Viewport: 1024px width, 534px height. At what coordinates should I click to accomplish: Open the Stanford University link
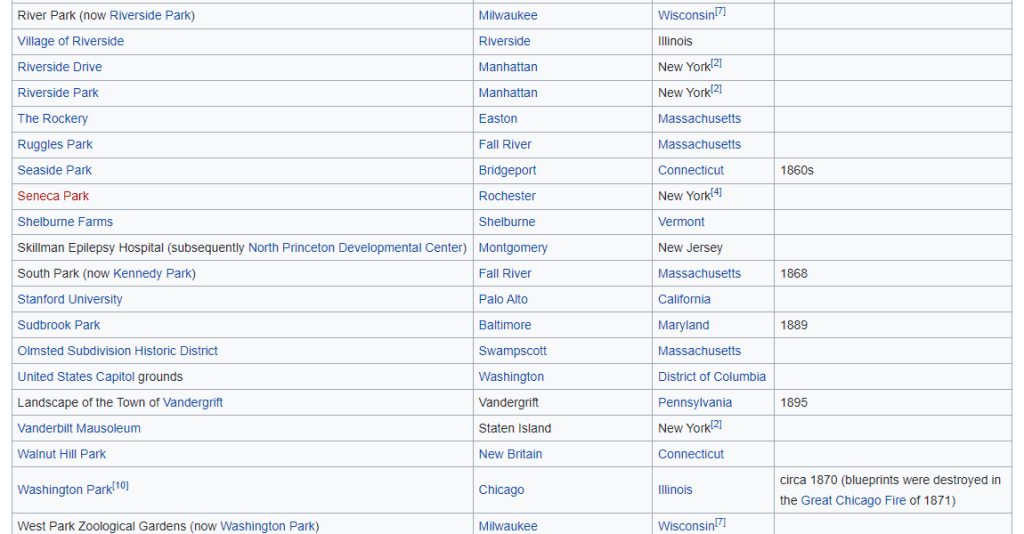point(70,300)
